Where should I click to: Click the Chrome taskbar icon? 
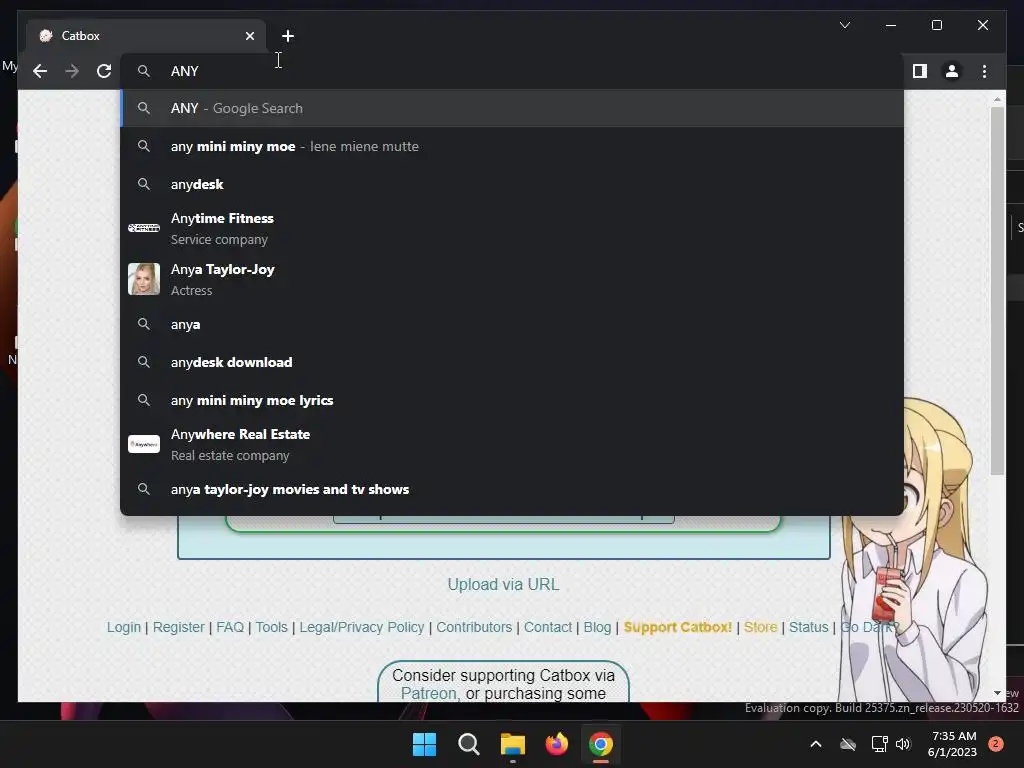tap(601, 744)
